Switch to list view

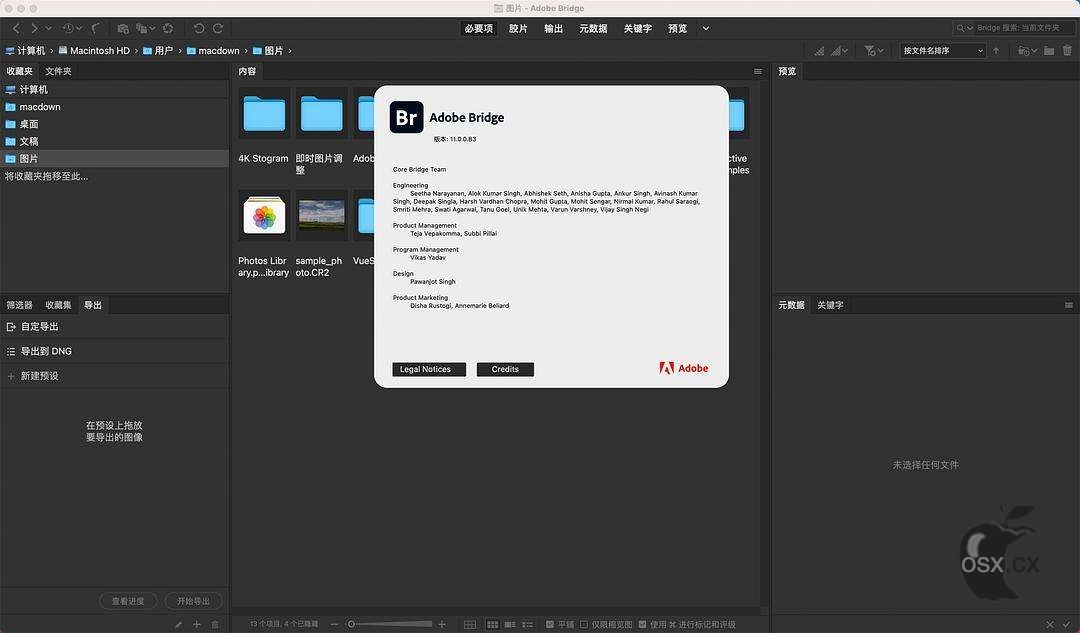pyautogui.click(x=528, y=624)
